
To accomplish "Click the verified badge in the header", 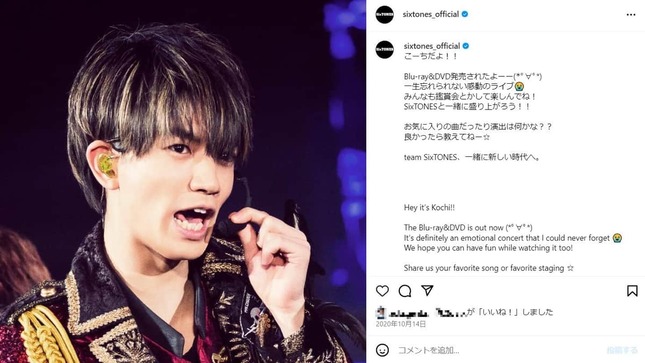I will click(x=465, y=14).
